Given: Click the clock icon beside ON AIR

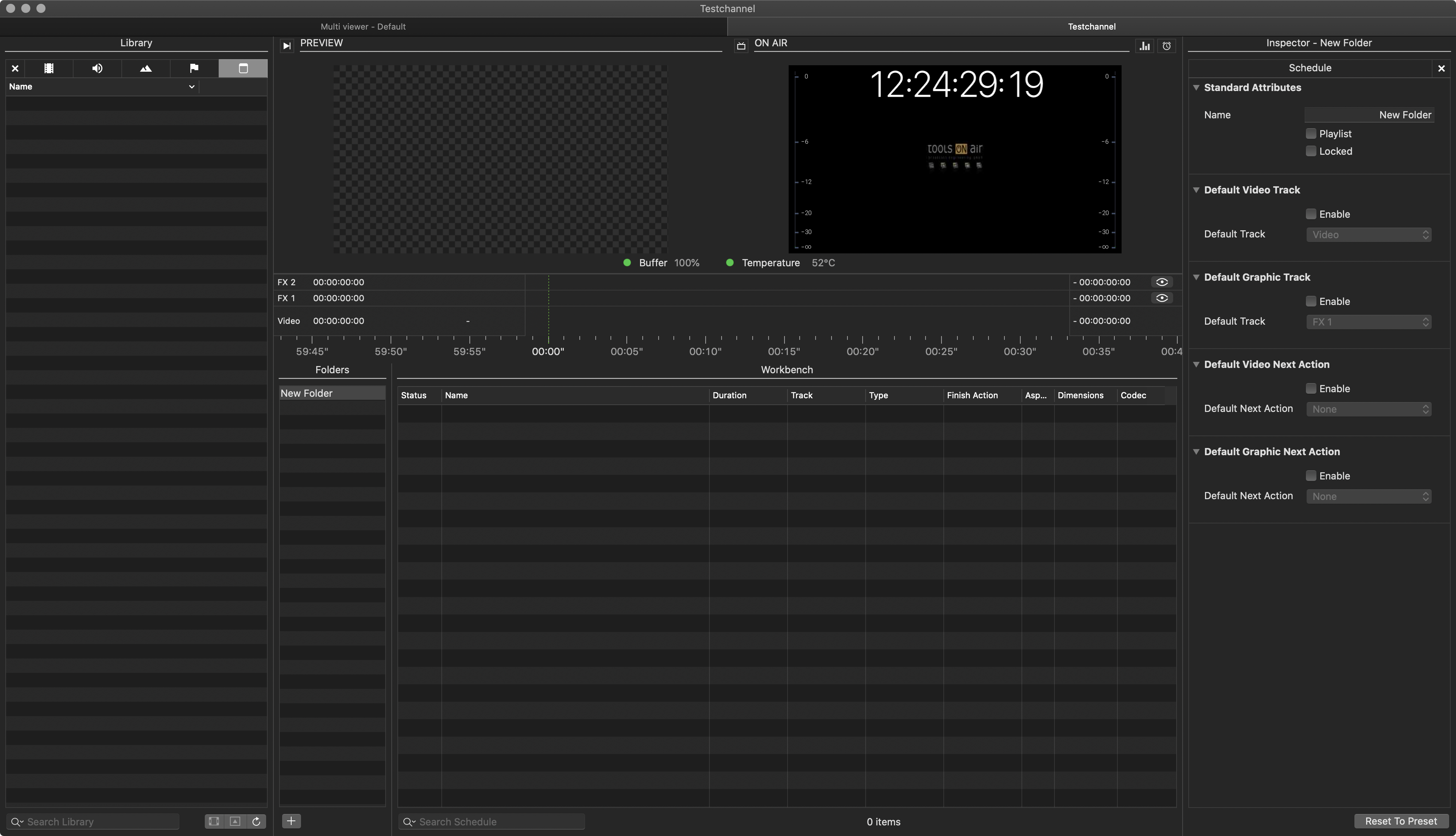Looking at the screenshot, I should coord(1167,46).
